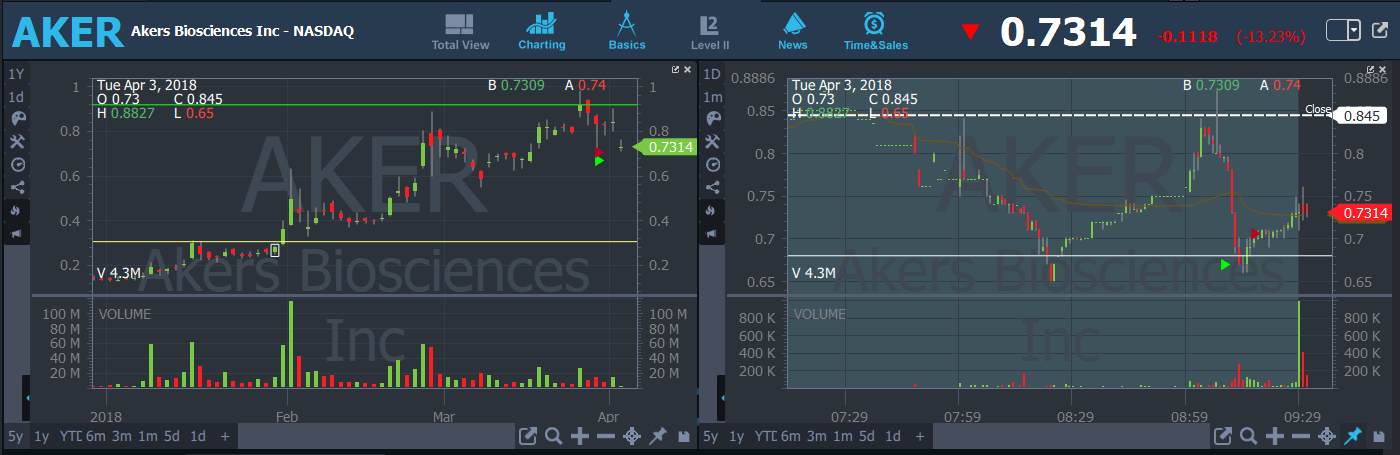Screen dimensions: 1400x455
Task: Click the right chart VOLUME label
Action: click(x=819, y=313)
